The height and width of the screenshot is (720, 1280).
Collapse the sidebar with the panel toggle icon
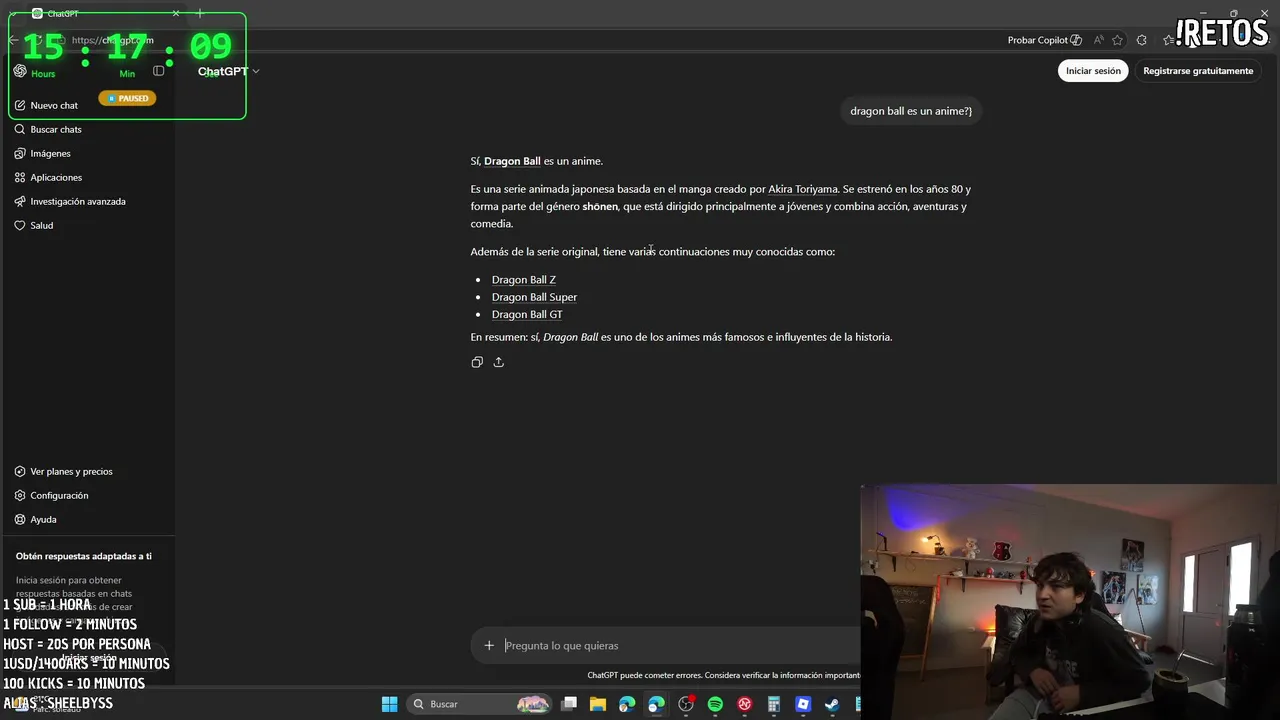coord(158,71)
